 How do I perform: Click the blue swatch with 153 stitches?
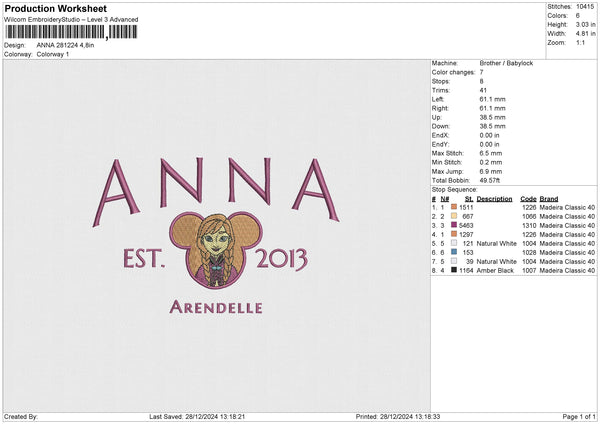pyautogui.click(x=454, y=252)
